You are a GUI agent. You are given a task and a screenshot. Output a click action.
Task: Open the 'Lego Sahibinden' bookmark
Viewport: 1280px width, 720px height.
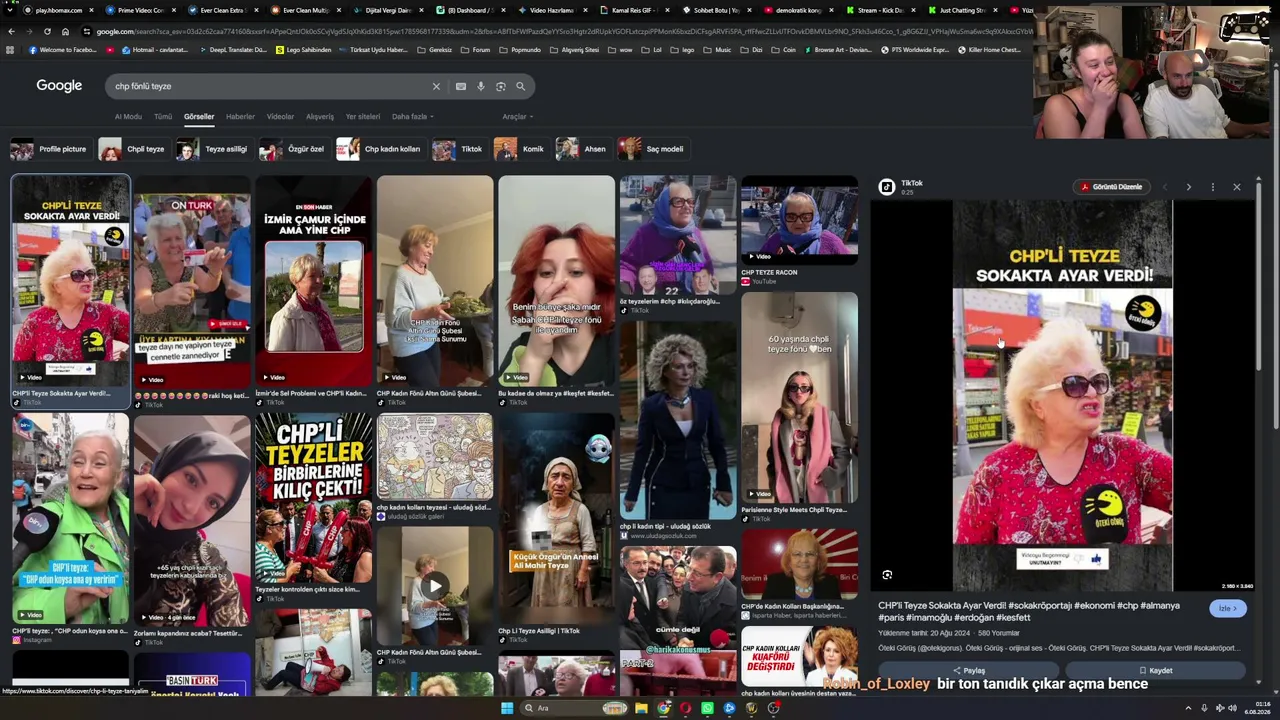click(304, 50)
